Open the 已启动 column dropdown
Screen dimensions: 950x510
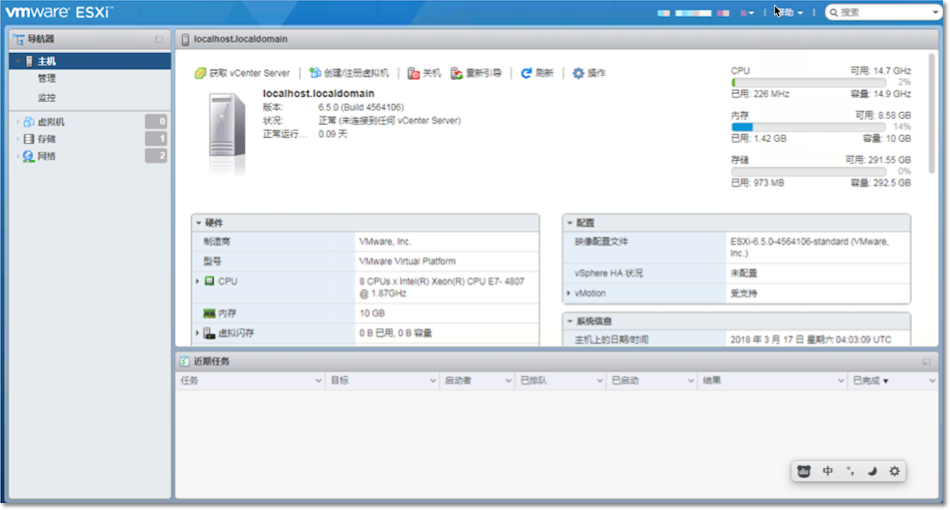pos(691,381)
